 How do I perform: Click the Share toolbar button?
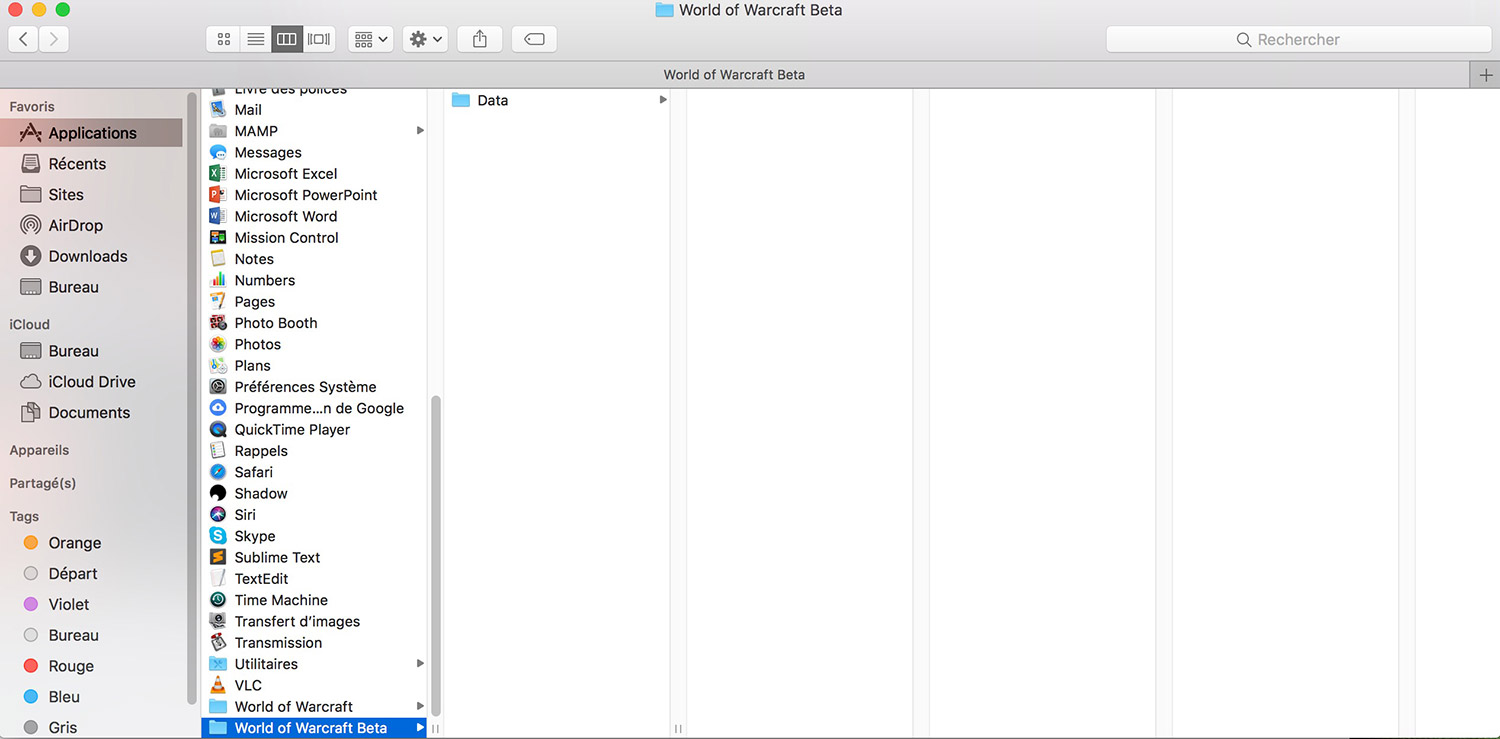coord(480,39)
